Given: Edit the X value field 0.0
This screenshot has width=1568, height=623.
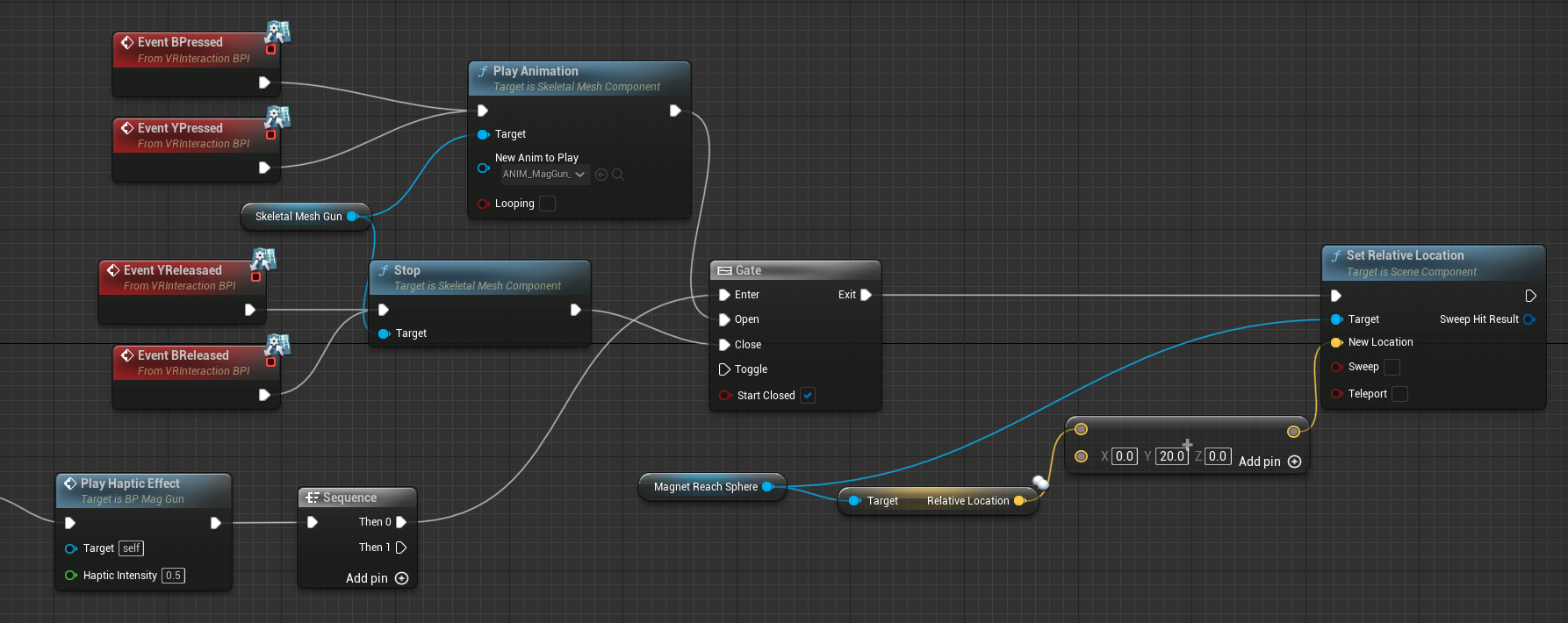Looking at the screenshot, I should pyautogui.click(x=1125, y=456).
